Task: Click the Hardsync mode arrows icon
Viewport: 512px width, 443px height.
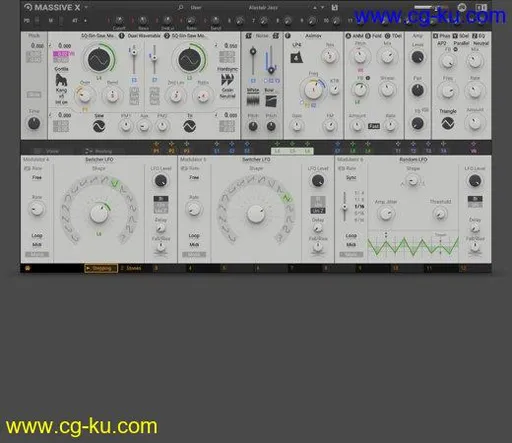Action: [227, 80]
